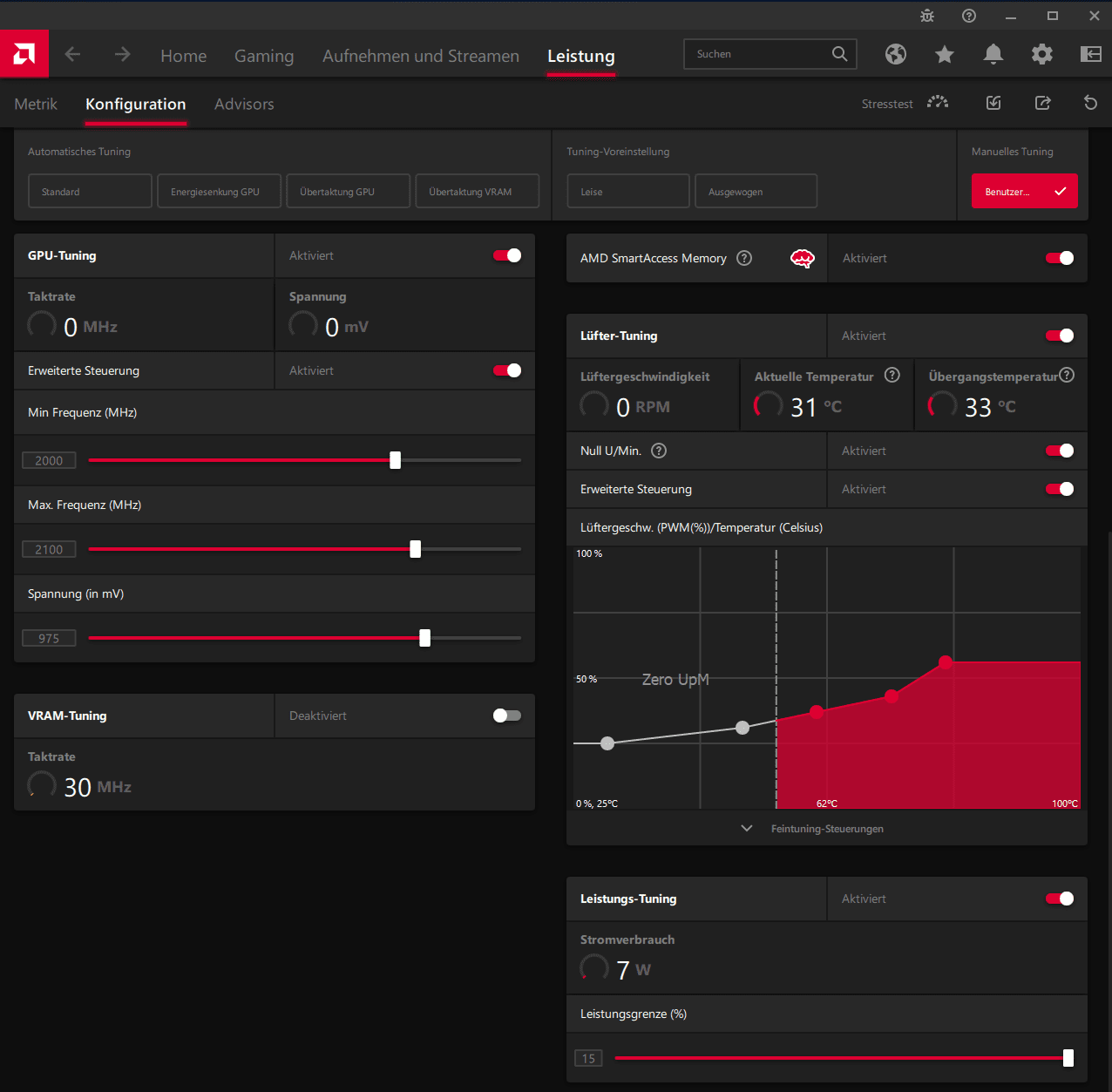
Task: Click the Min Frequenz slider handle
Action: pos(396,460)
